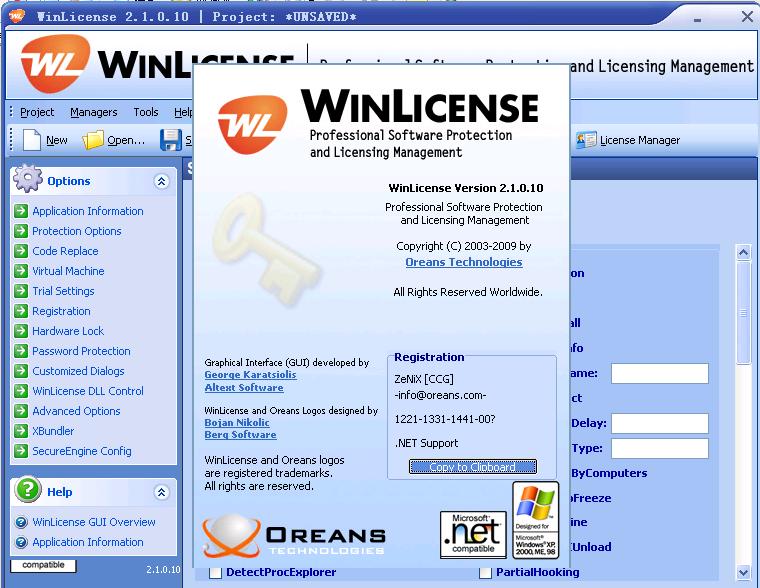
Task: Click scroll up arrow of right panel
Action: (743, 252)
